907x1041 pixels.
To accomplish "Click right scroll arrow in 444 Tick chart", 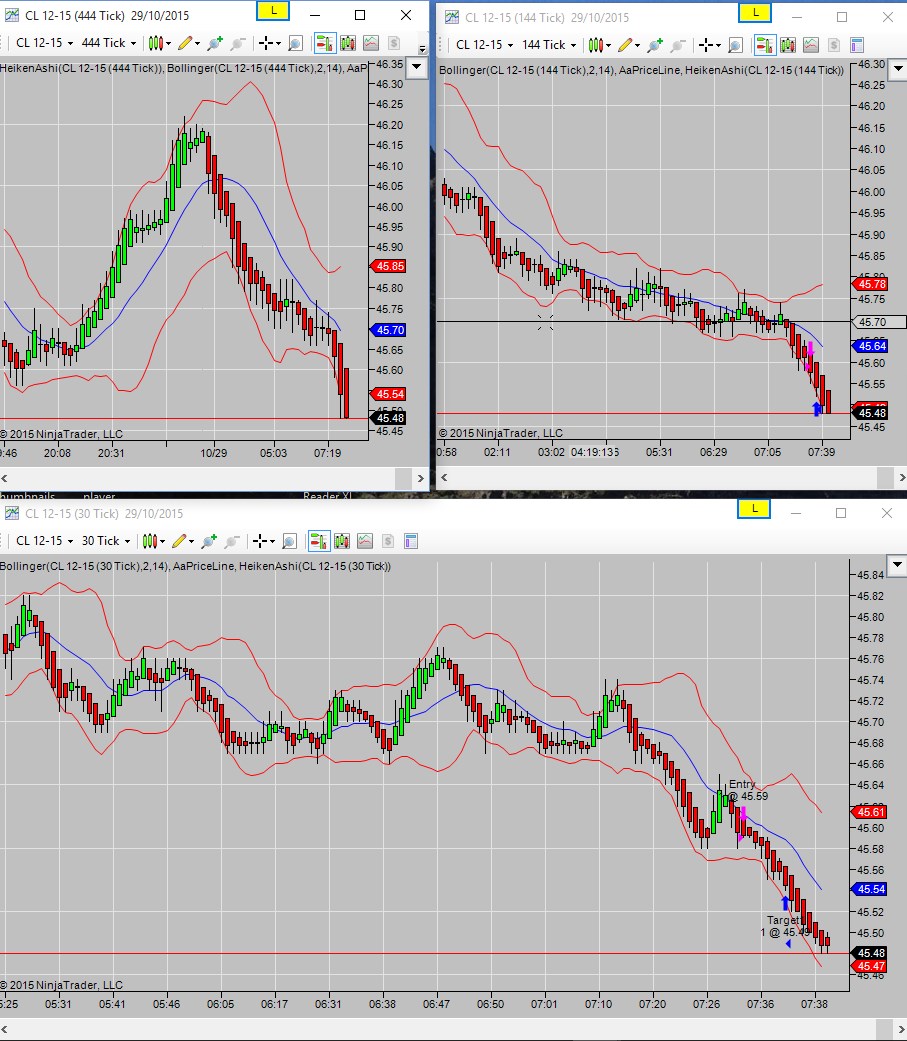I will click(x=420, y=478).
